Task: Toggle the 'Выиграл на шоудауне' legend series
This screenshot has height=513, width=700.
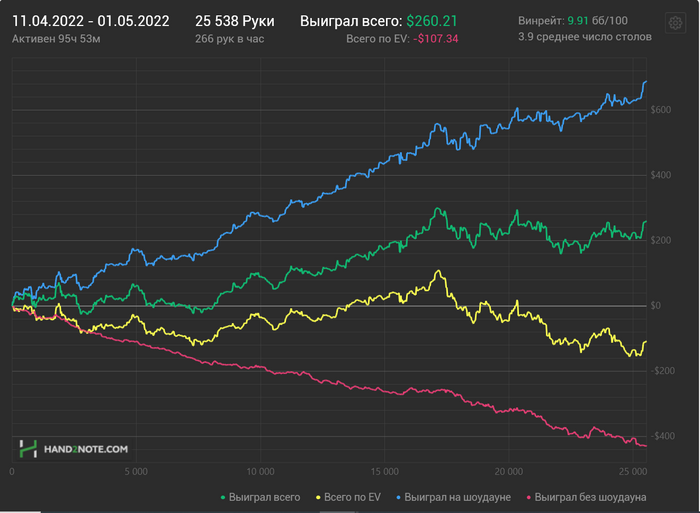Action: coord(453,497)
